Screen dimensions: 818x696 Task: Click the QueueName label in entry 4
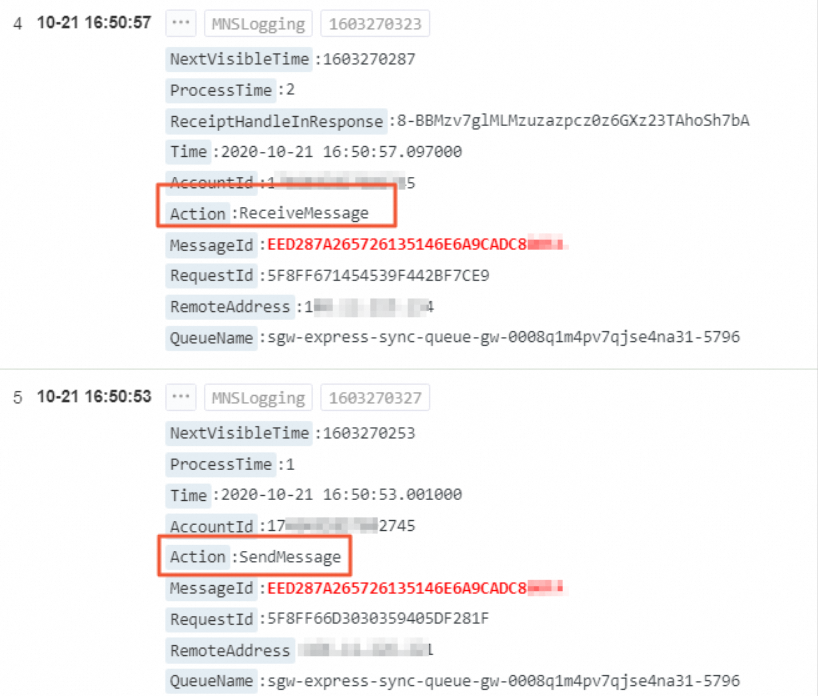(x=211, y=338)
